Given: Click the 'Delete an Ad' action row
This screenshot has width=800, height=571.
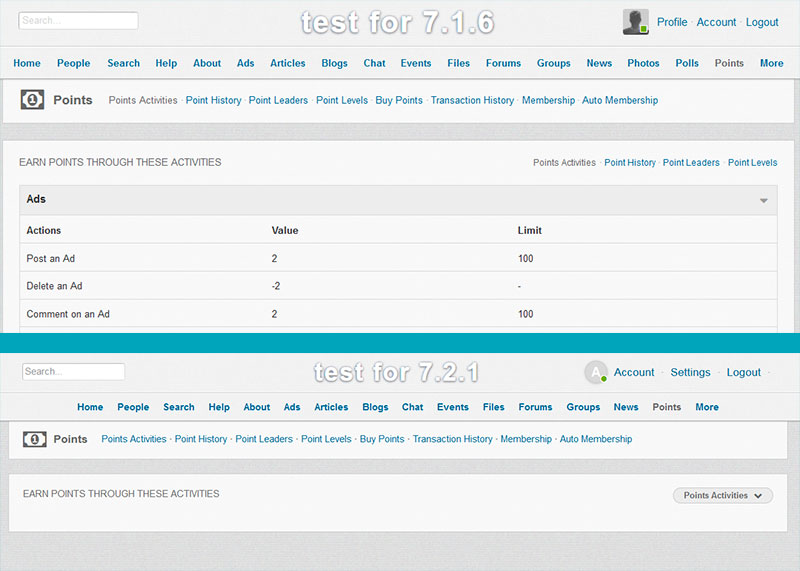Looking at the screenshot, I should pos(398,286).
